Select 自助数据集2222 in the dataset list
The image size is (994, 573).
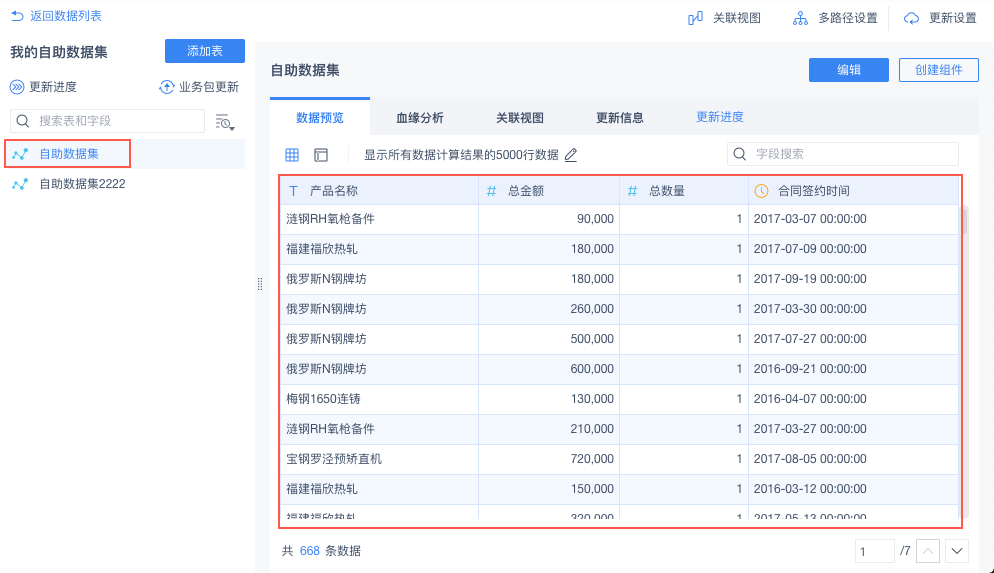pos(81,184)
